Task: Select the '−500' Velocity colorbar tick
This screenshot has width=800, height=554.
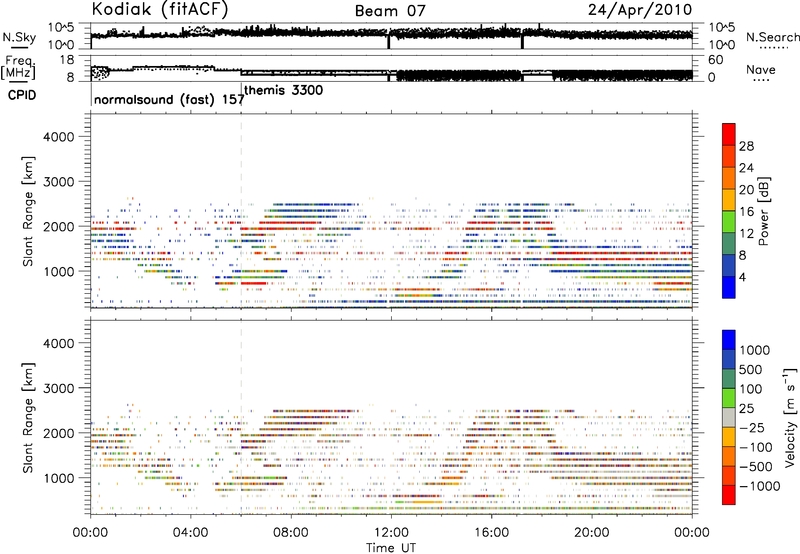Action: coord(756,466)
